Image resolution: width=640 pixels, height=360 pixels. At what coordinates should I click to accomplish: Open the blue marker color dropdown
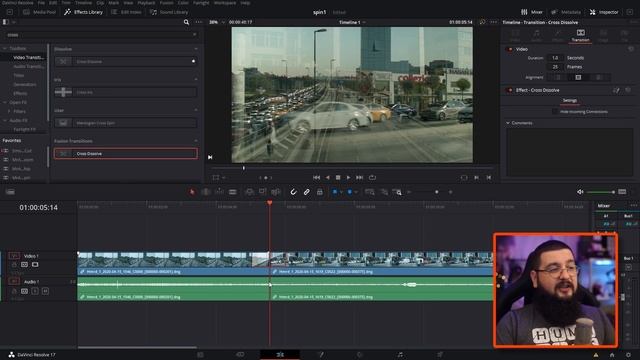[356, 192]
